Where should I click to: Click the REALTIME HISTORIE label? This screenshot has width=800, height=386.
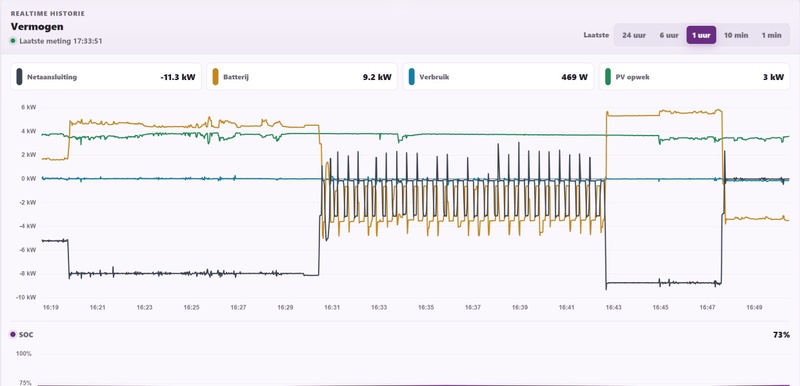click(47, 14)
